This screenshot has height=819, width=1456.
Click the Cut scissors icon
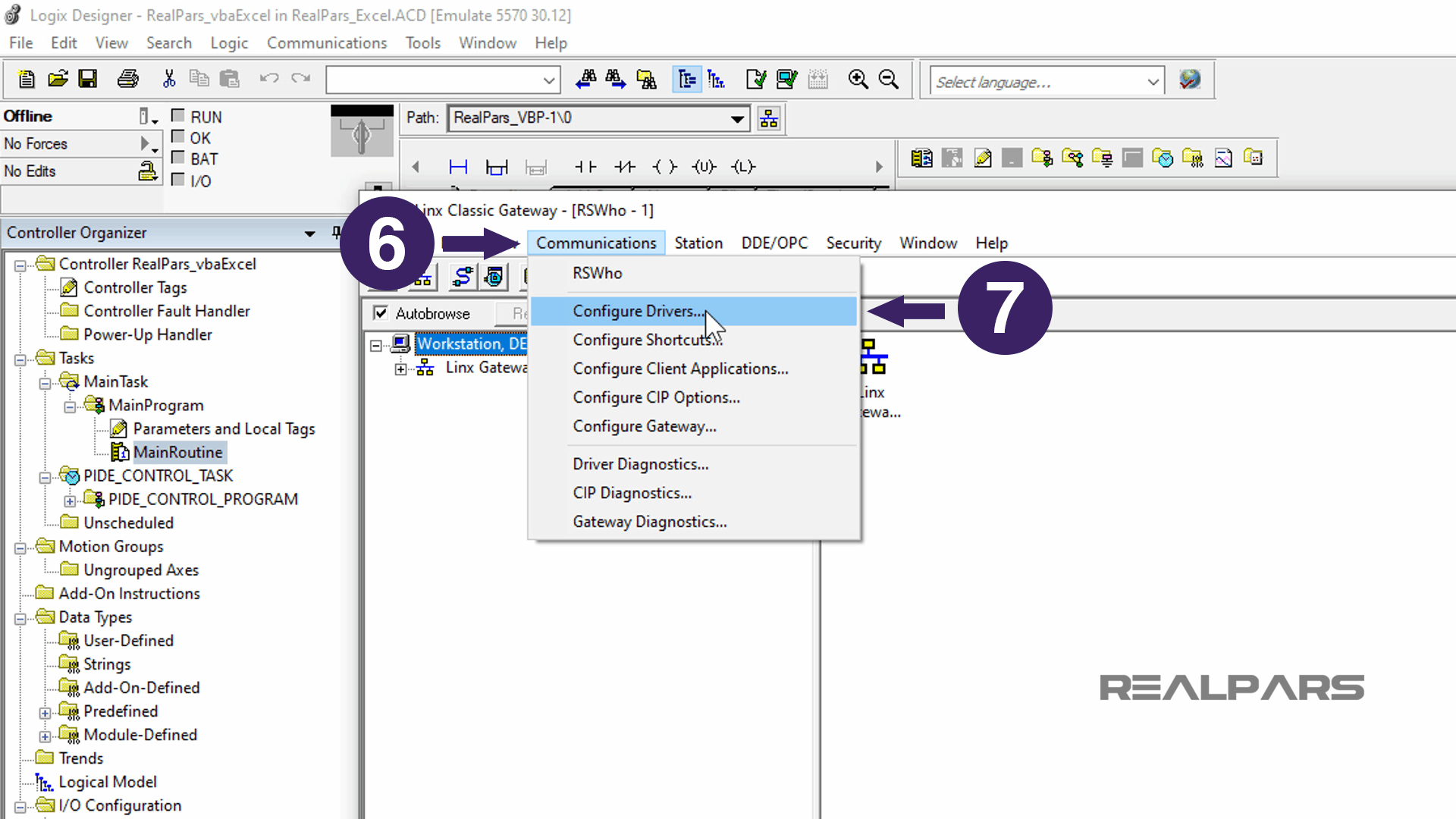pos(169,79)
